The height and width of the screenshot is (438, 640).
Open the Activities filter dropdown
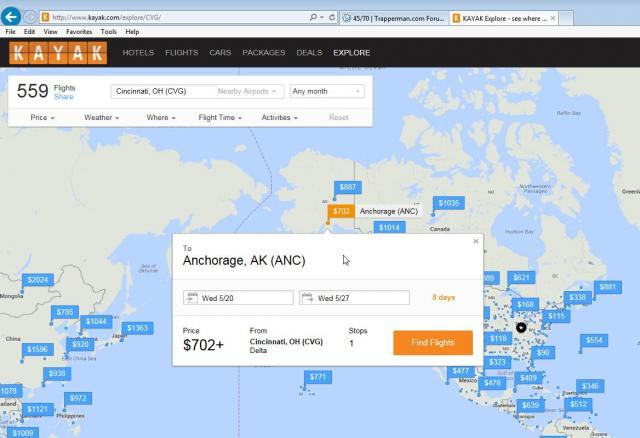point(280,118)
